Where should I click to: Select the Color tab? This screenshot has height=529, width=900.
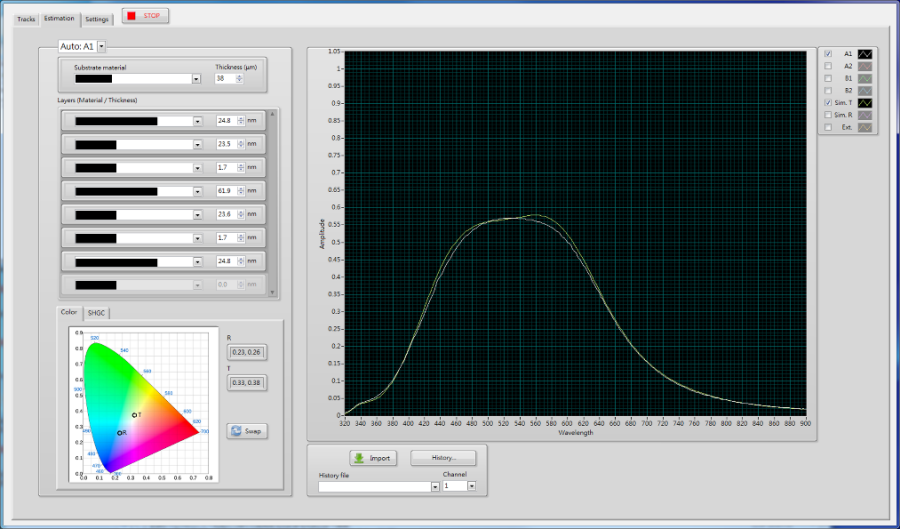(x=69, y=312)
